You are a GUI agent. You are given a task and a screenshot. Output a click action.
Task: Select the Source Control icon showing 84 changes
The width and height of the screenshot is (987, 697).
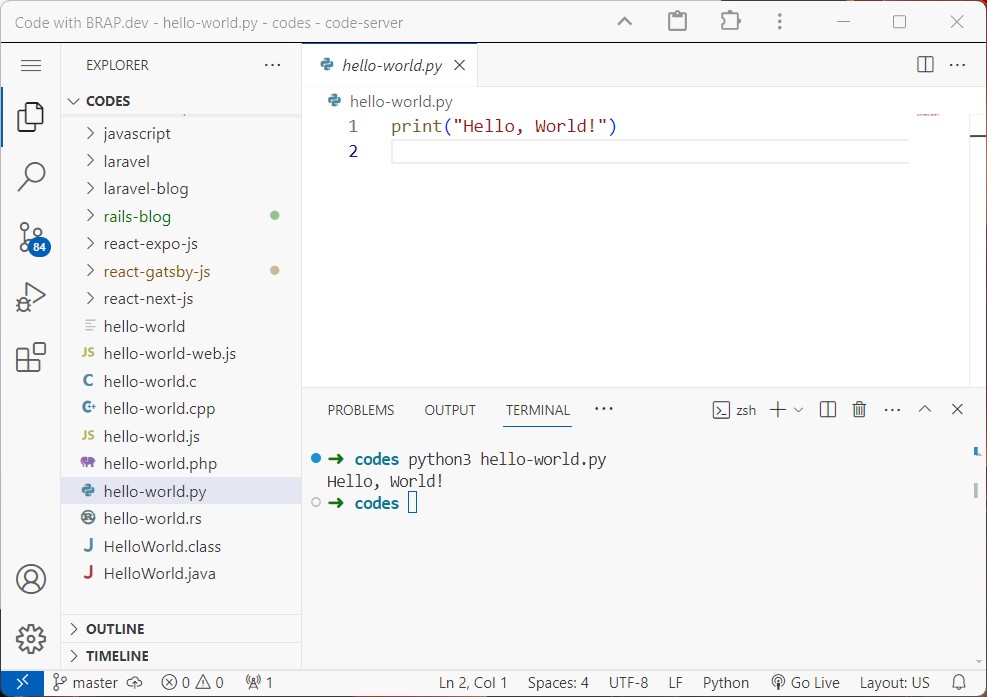31,240
